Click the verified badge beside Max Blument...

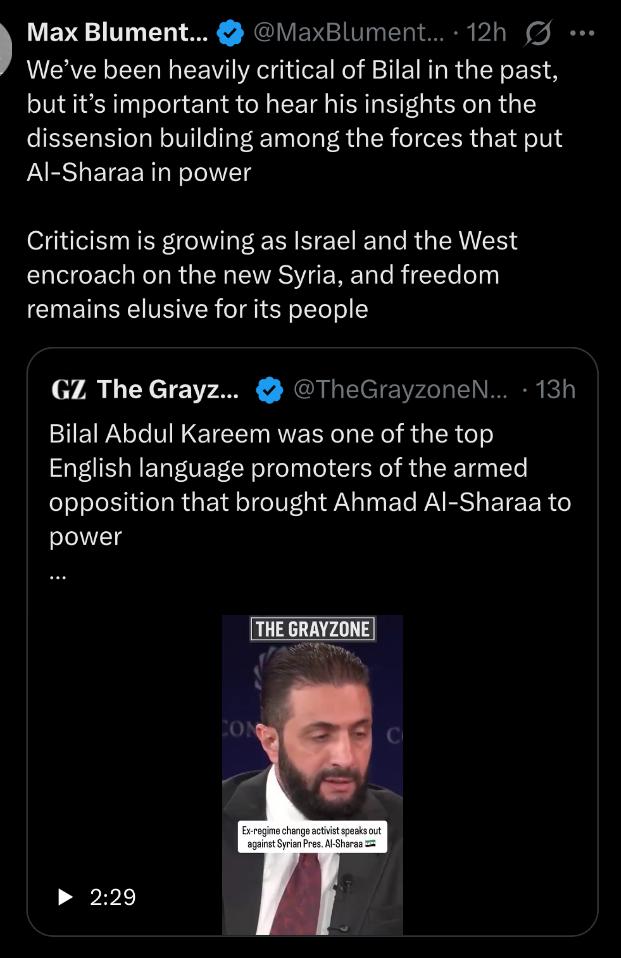point(229,33)
